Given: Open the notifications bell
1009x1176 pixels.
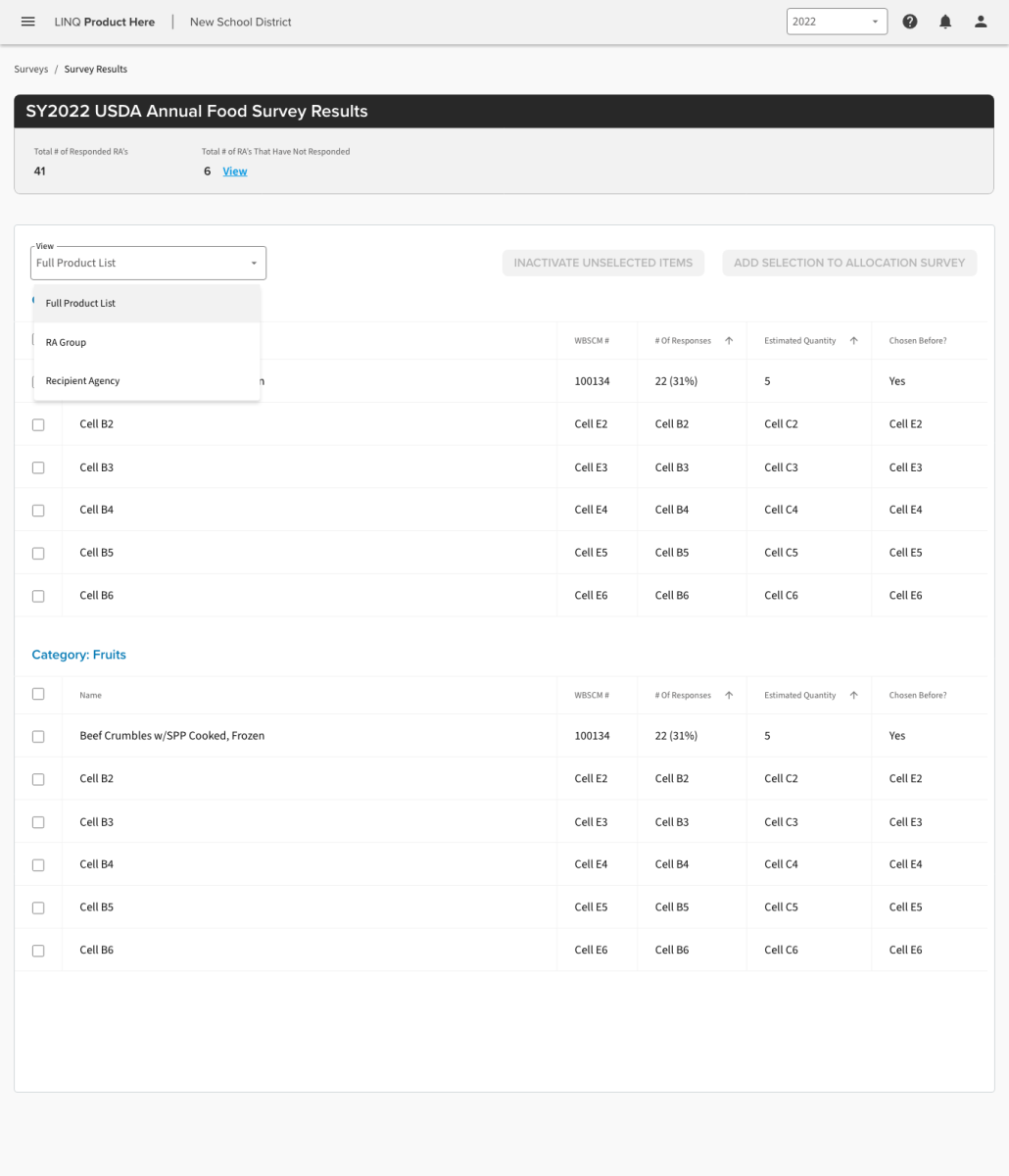Looking at the screenshot, I should 945,22.
